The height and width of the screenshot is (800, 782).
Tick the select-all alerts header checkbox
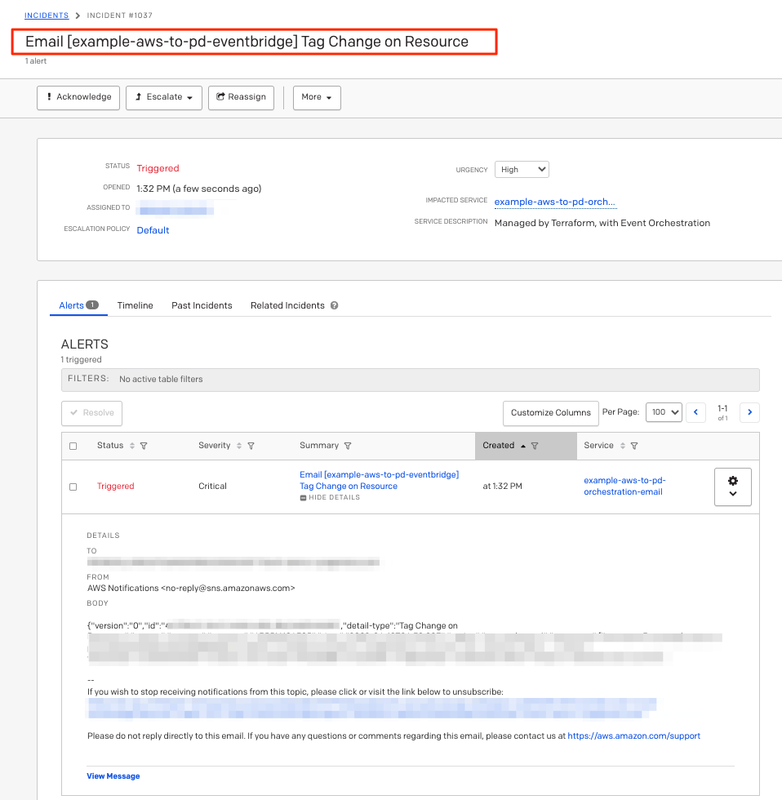(73, 446)
